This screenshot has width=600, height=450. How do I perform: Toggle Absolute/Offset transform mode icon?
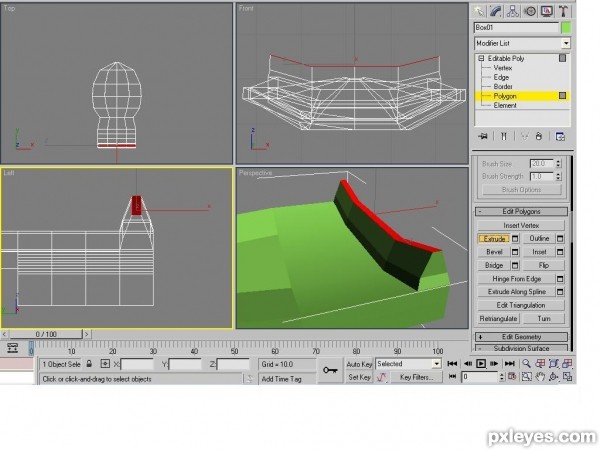pyautogui.click(x=105, y=364)
